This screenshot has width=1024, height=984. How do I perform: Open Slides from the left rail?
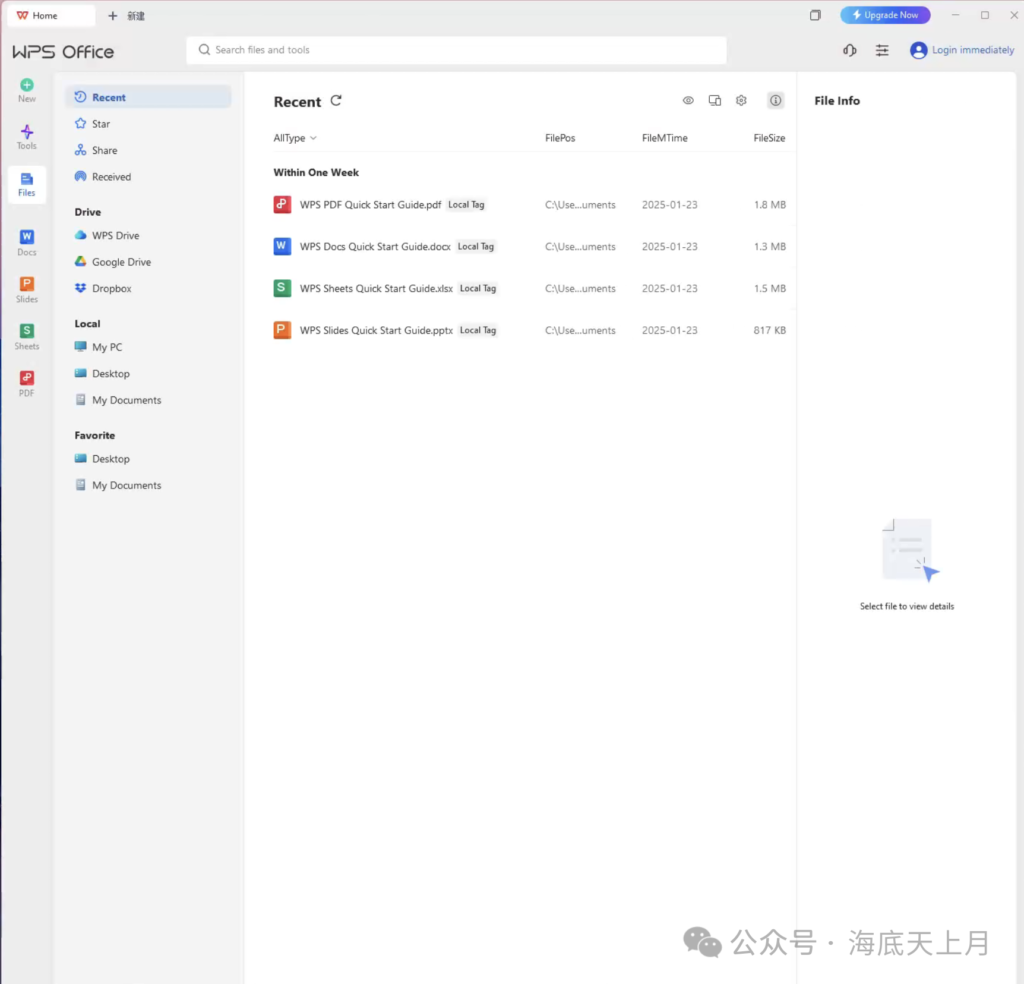pos(27,289)
